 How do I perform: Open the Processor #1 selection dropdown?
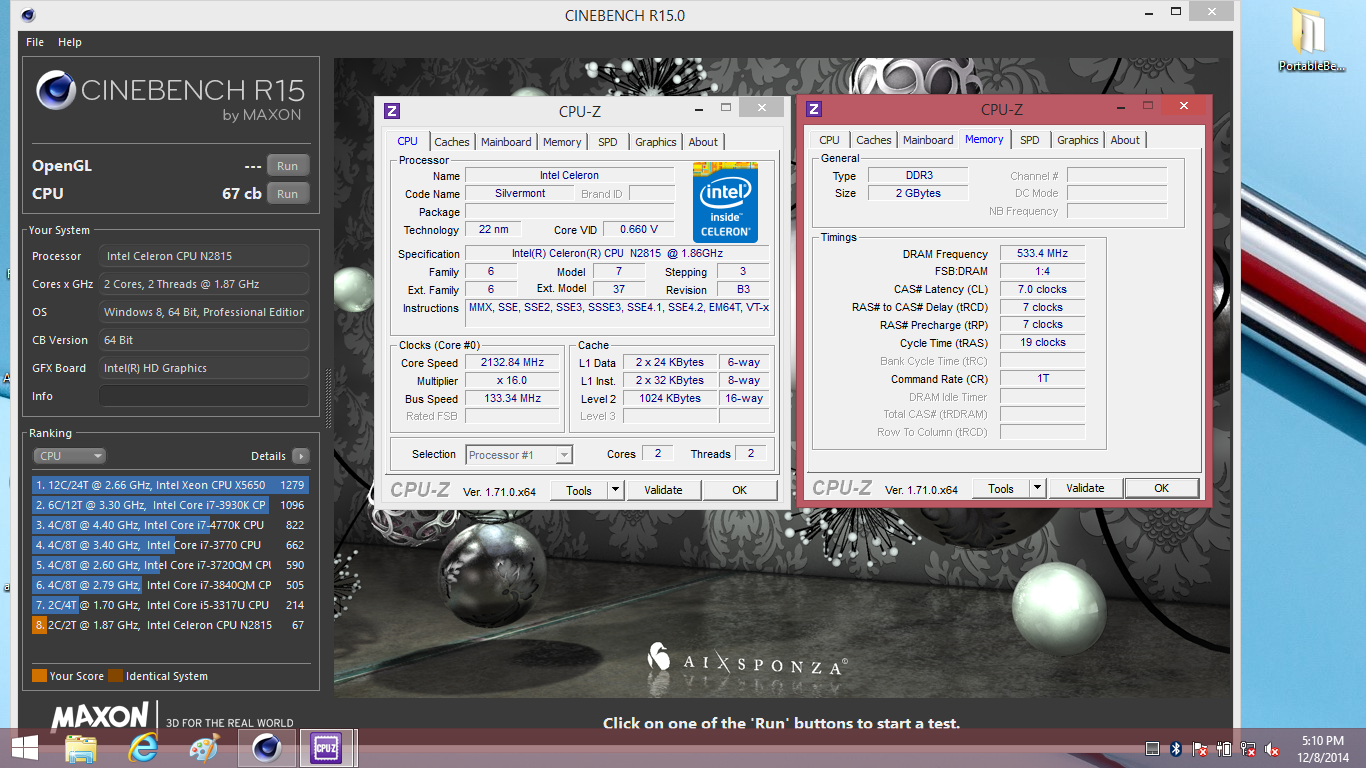[520, 455]
